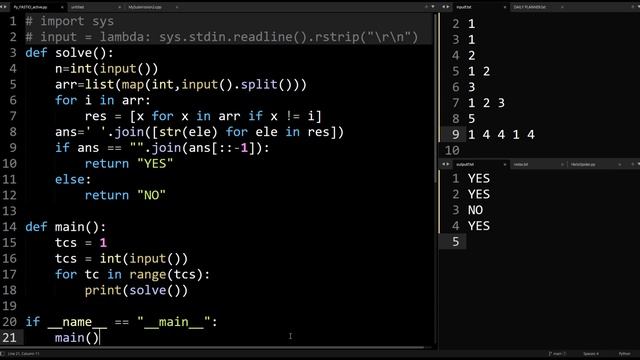Click the Python syntax selector in status bar
Viewport: 640px width, 360px height.
tap(624, 354)
